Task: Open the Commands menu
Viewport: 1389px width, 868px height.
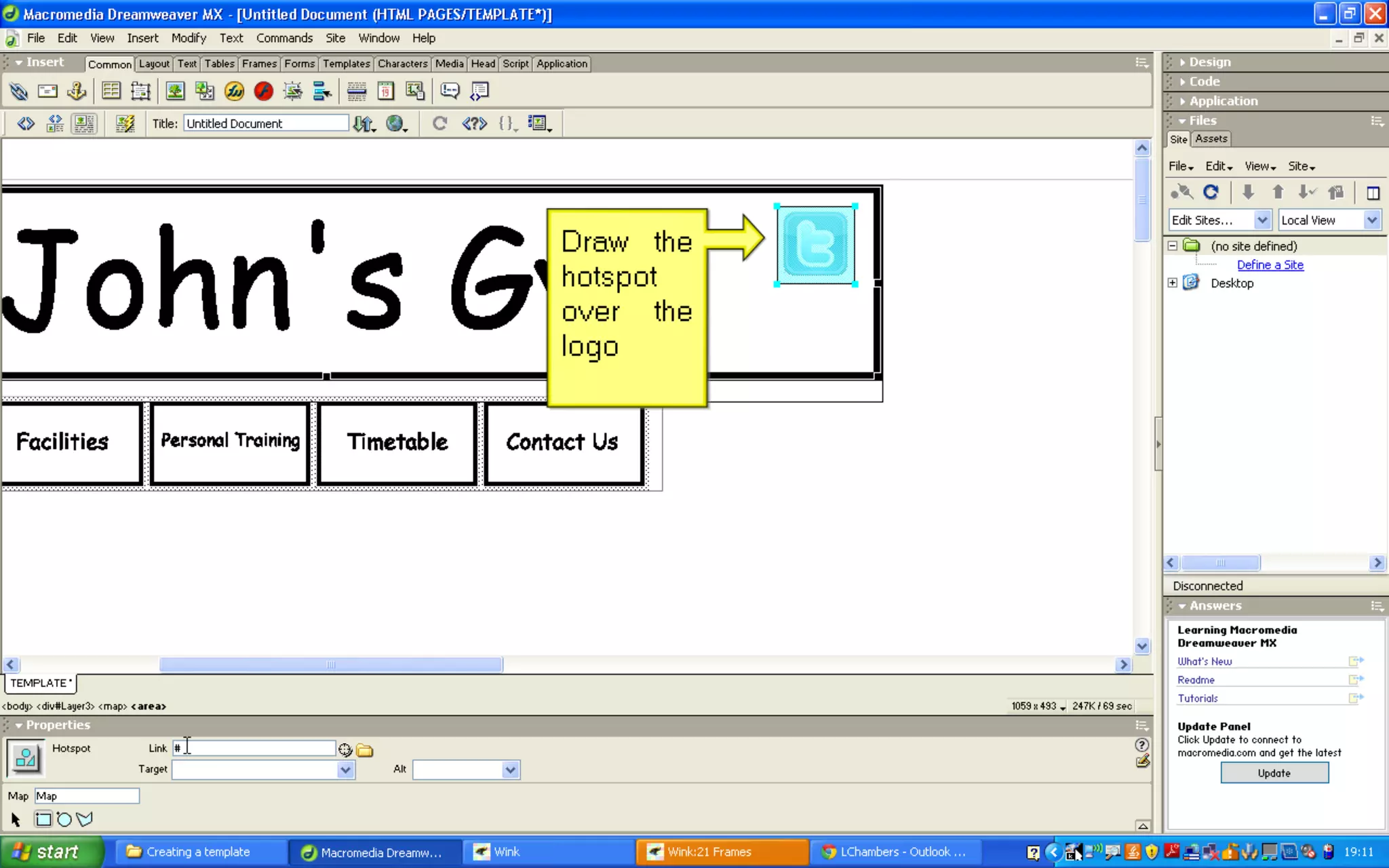Action: click(284, 38)
